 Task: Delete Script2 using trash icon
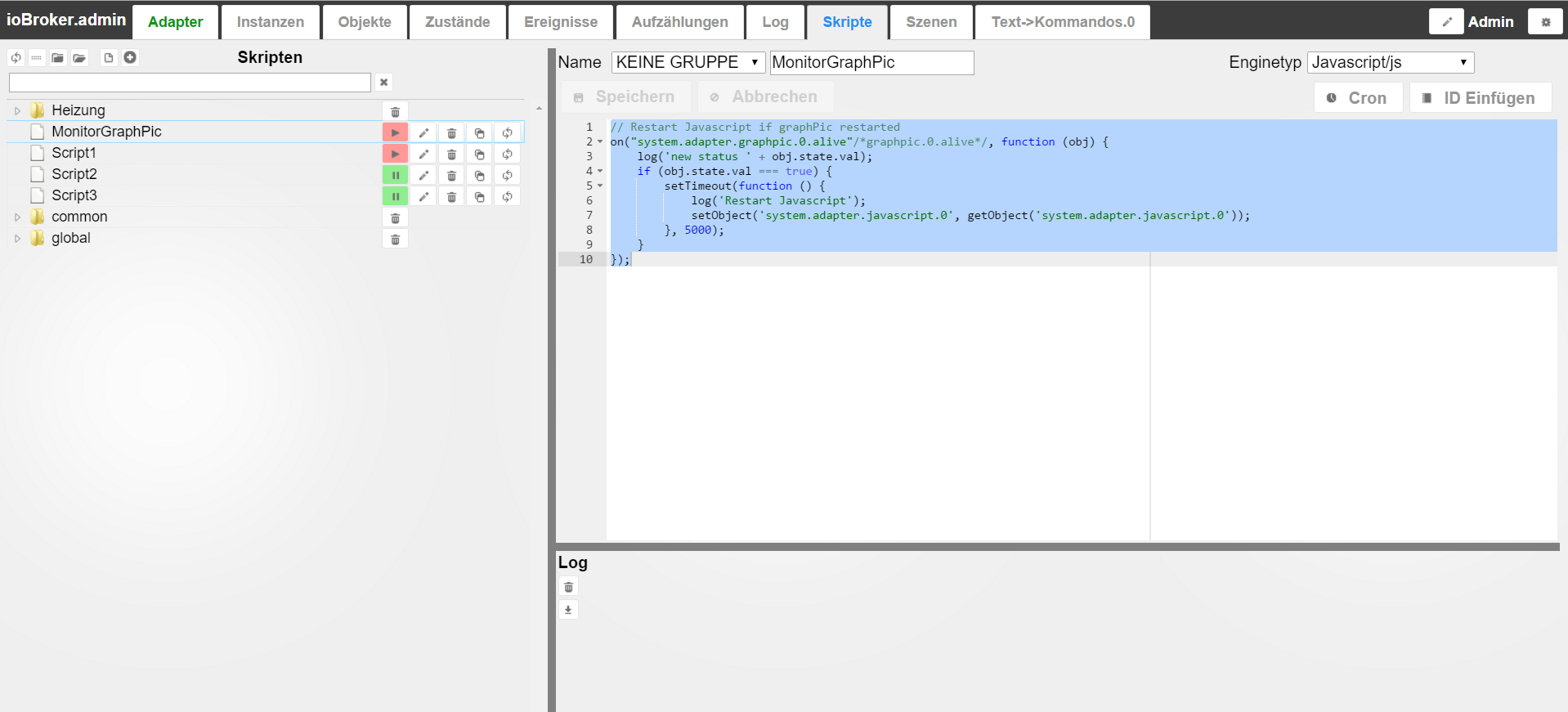click(x=451, y=176)
